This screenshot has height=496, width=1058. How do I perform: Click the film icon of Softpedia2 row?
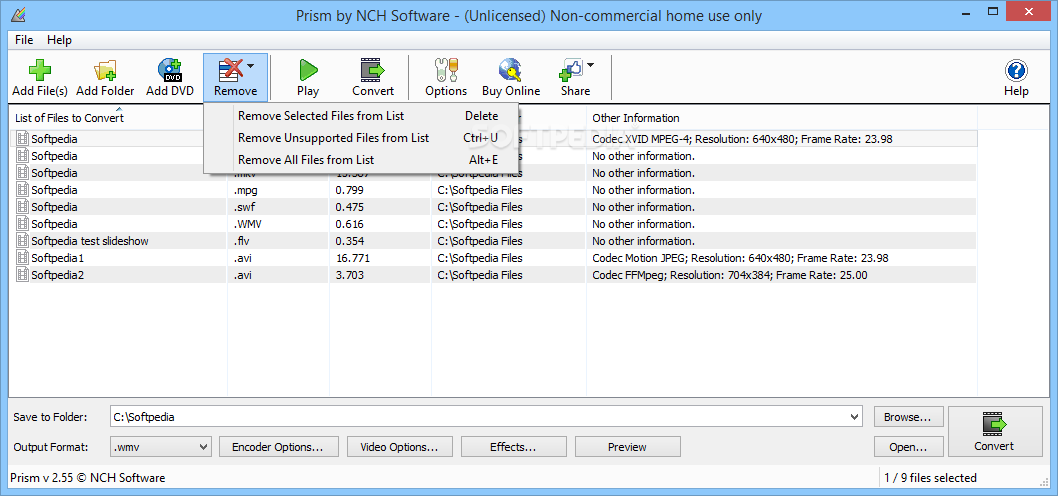tap(22, 275)
